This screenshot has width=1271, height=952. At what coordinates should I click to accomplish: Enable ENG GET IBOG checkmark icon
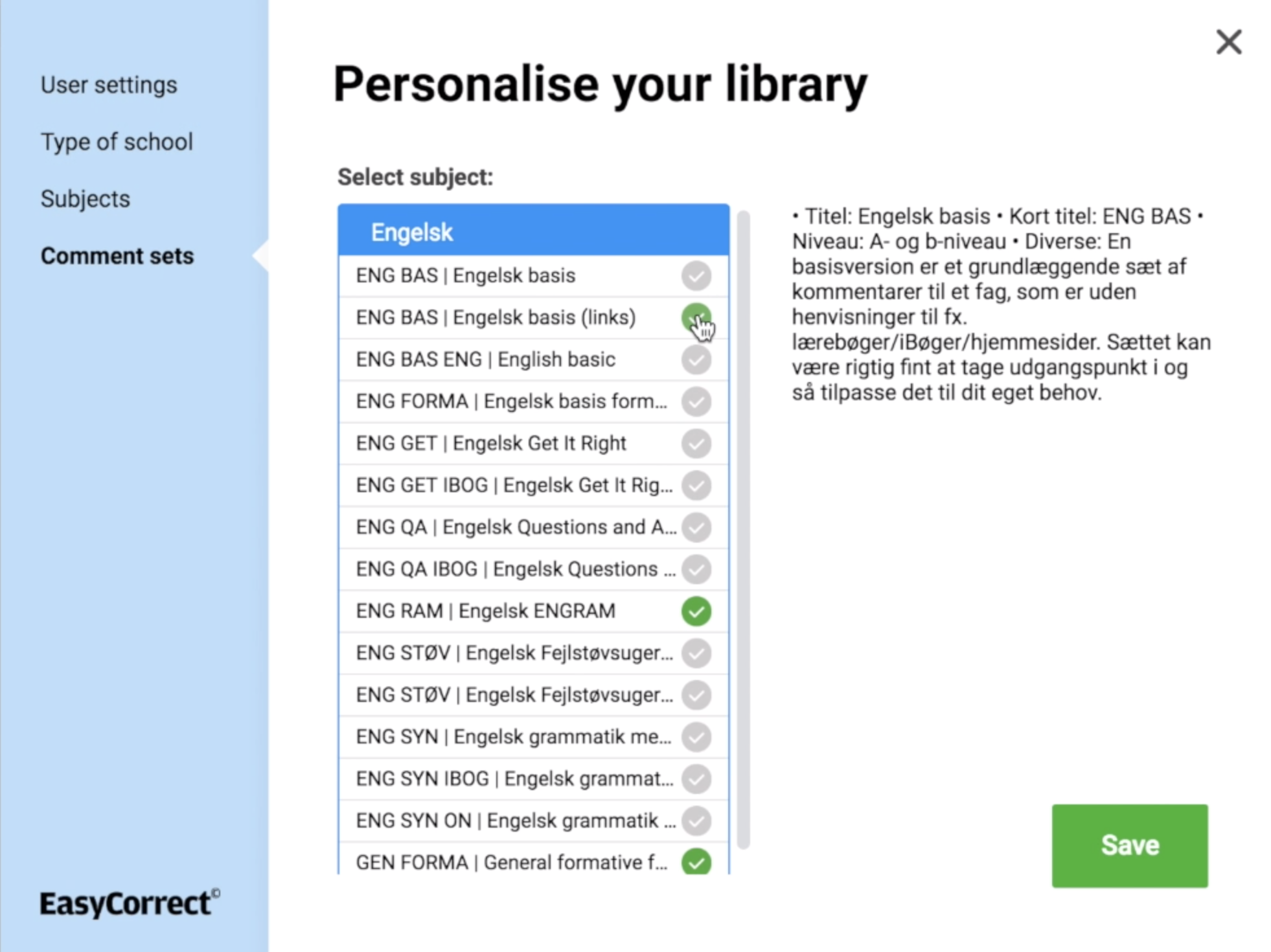(x=696, y=485)
